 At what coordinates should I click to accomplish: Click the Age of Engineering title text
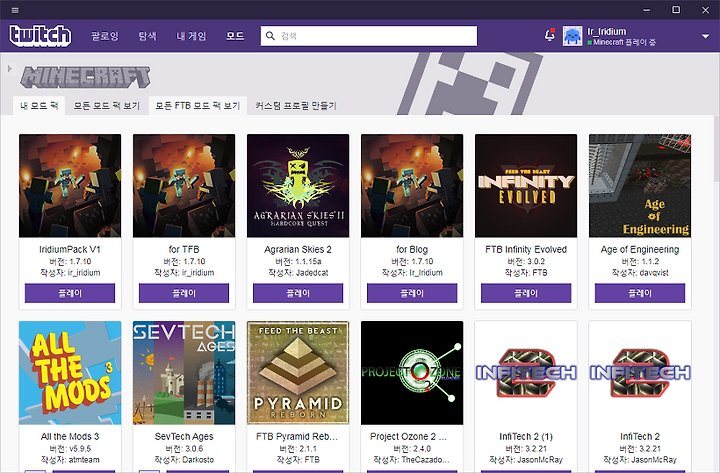[x=640, y=249]
